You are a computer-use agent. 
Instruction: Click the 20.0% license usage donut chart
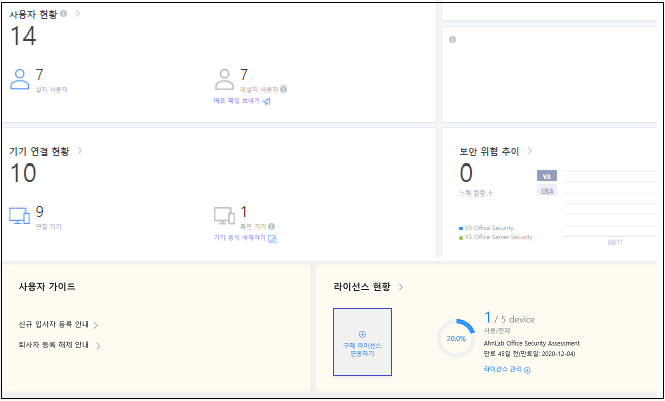[456, 338]
